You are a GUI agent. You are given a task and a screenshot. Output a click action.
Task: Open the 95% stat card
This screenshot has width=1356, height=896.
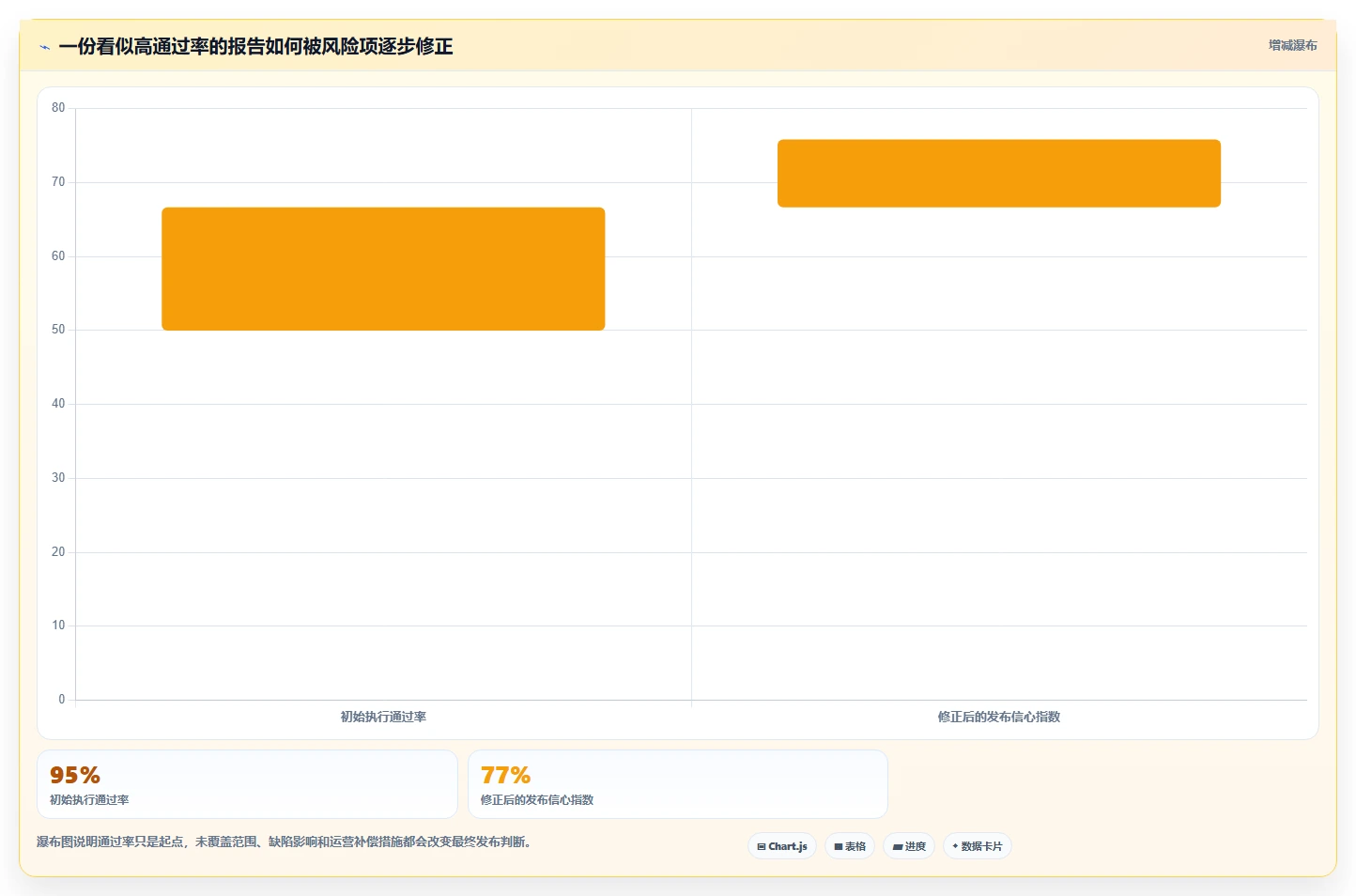[x=247, y=784]
